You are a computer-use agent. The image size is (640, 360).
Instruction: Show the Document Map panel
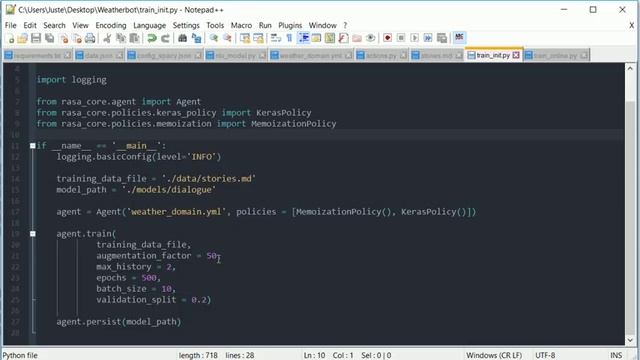[x=330, y=38]
